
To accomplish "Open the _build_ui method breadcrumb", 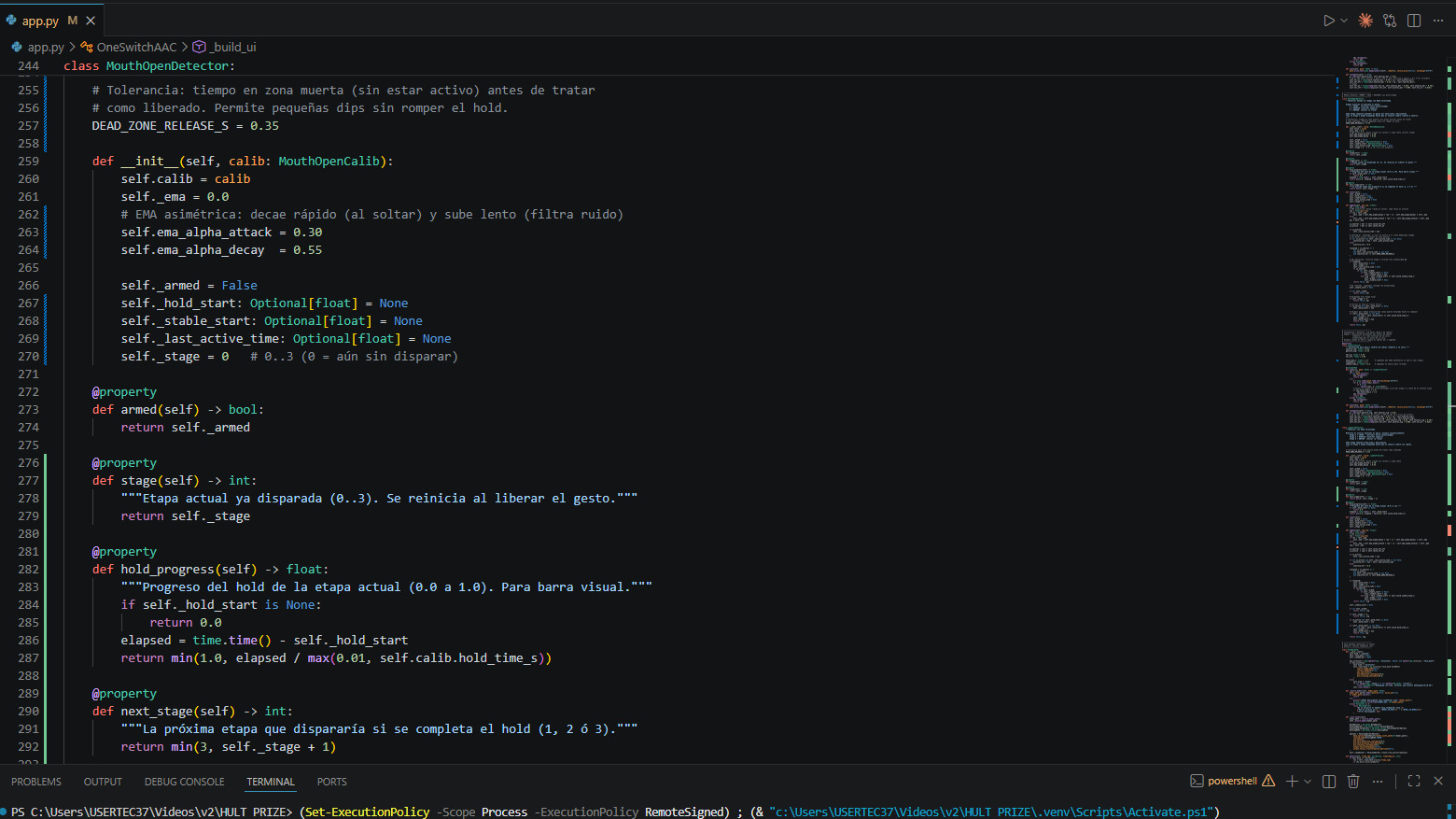I will [x=232, y=47].
